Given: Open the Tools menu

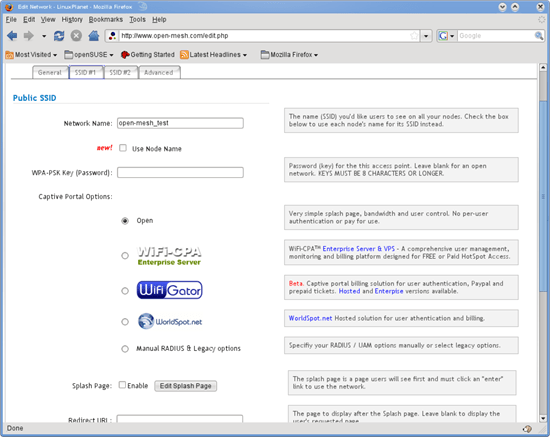Looking at the screenshot, I should click(x=137, y=20).
